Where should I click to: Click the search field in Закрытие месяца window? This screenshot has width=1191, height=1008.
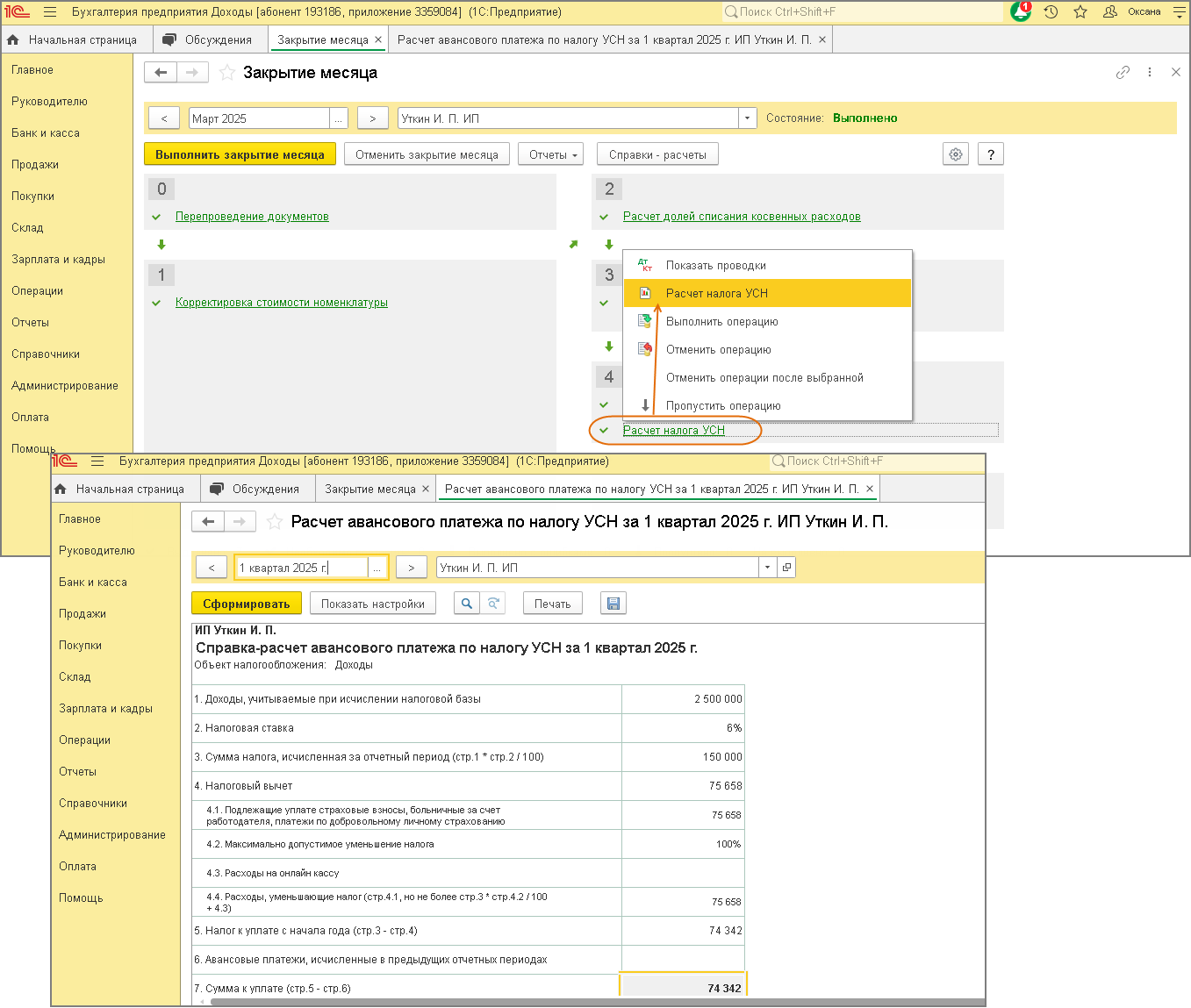tap(862, 12)
